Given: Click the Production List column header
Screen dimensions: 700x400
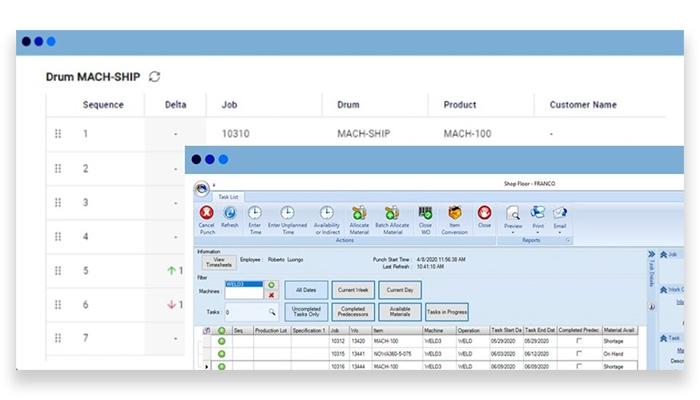Looking at the screenshot, I should tap(272, 330).
